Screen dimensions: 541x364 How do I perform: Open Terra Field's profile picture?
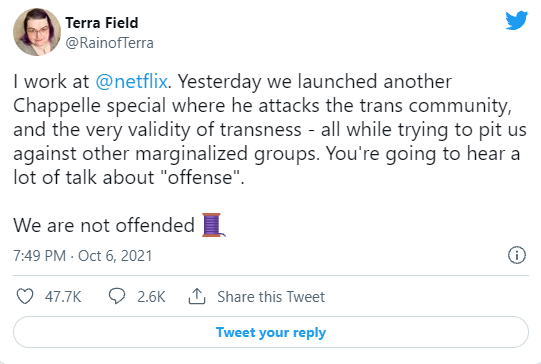(37, 32)
